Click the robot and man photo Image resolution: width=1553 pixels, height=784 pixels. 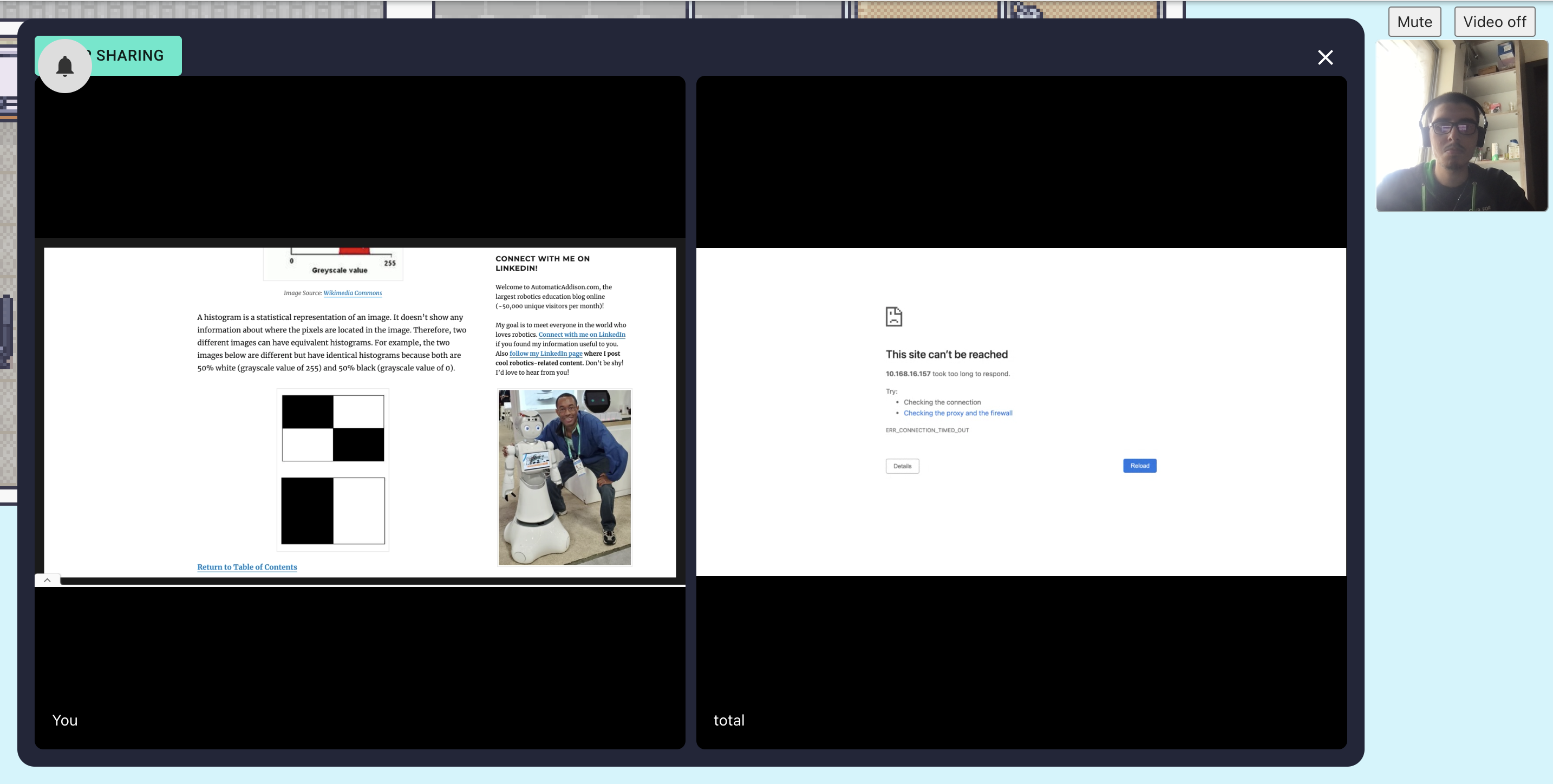[564, 477]
